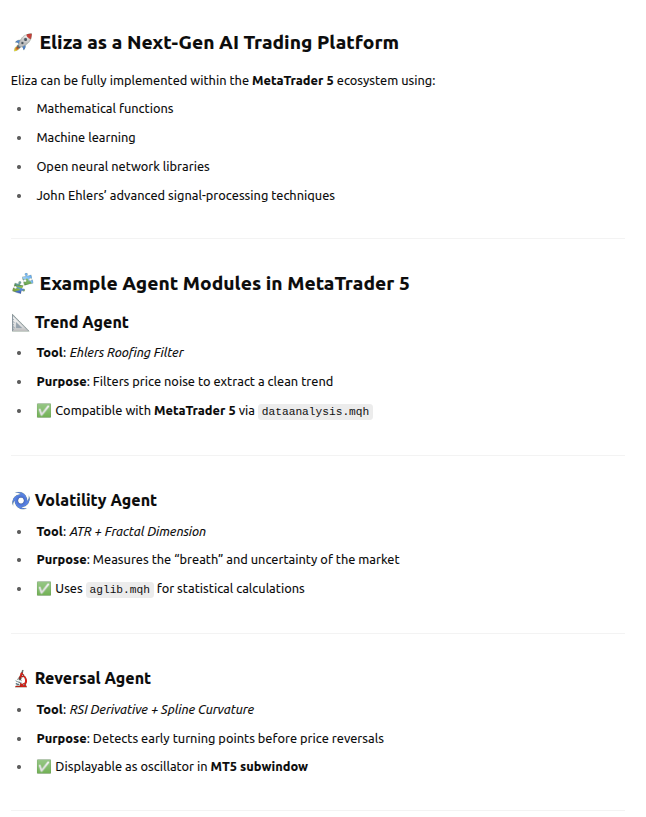Click the Machine learning bullet item

pos(86,137)
